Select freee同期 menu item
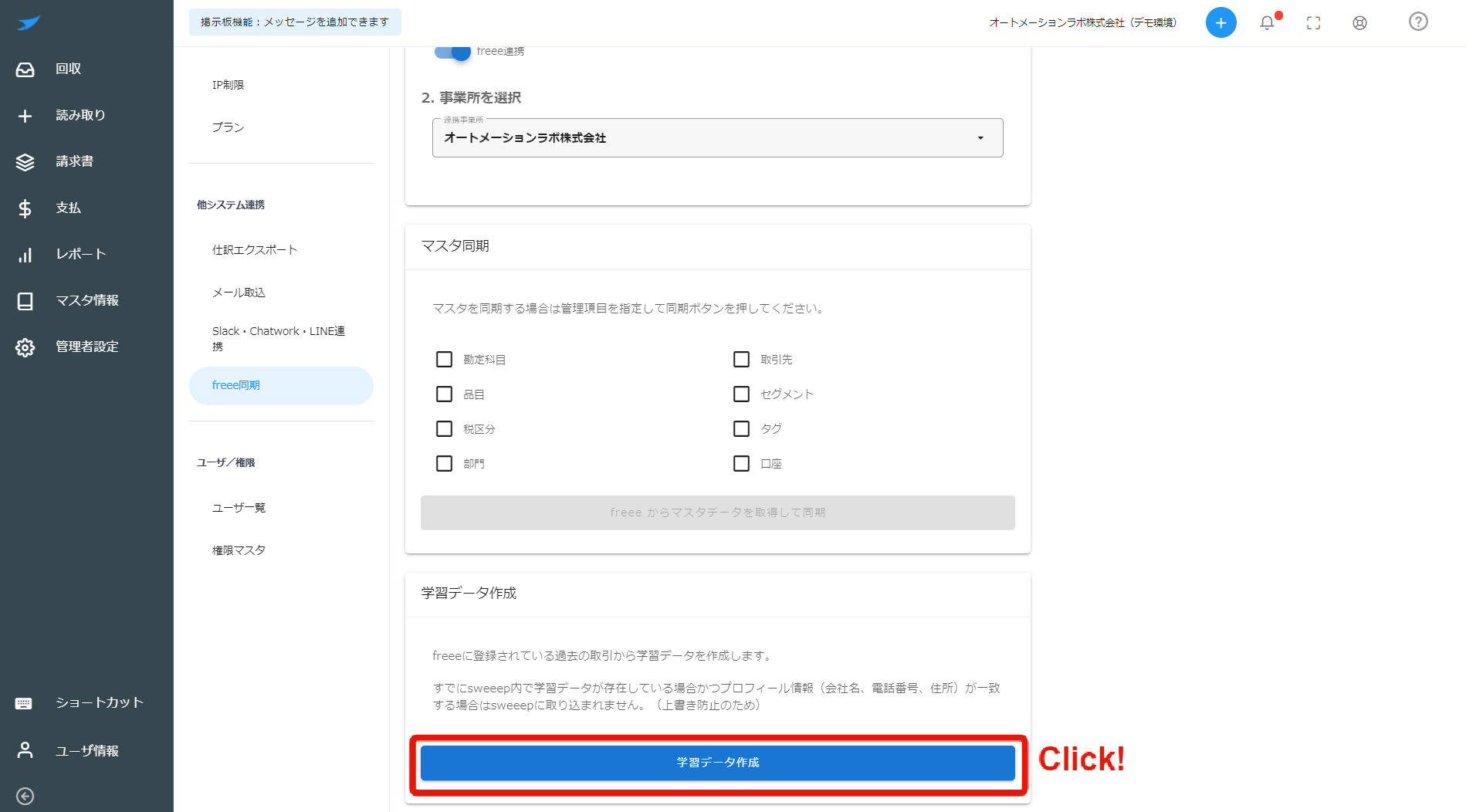 (x=281, y=385)
